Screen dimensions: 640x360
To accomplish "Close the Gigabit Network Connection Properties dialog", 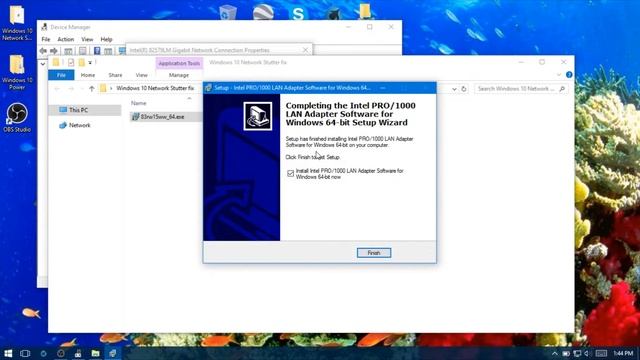I will click(305, 50).
